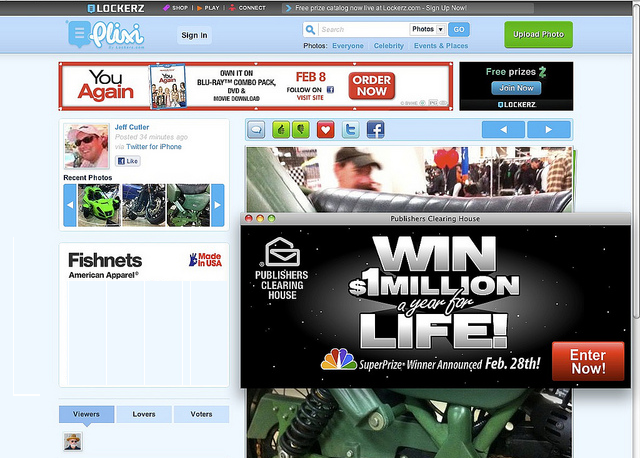Share the photo via Twitter icon
This screenshot has width=640, height=458.
tap(351, 129)
